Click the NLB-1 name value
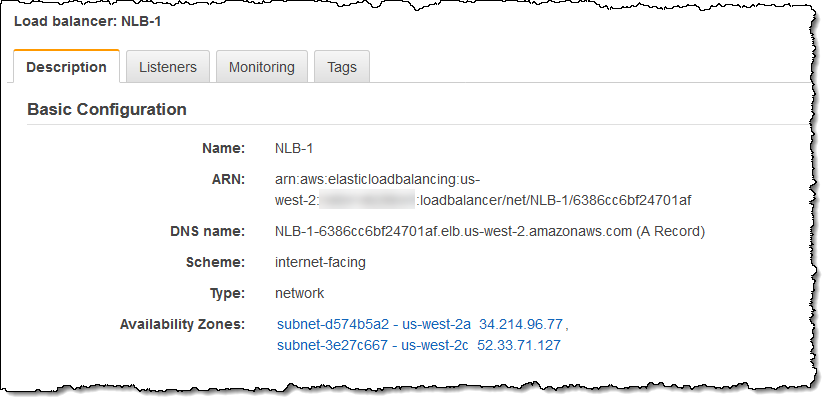 pos(293,148)
